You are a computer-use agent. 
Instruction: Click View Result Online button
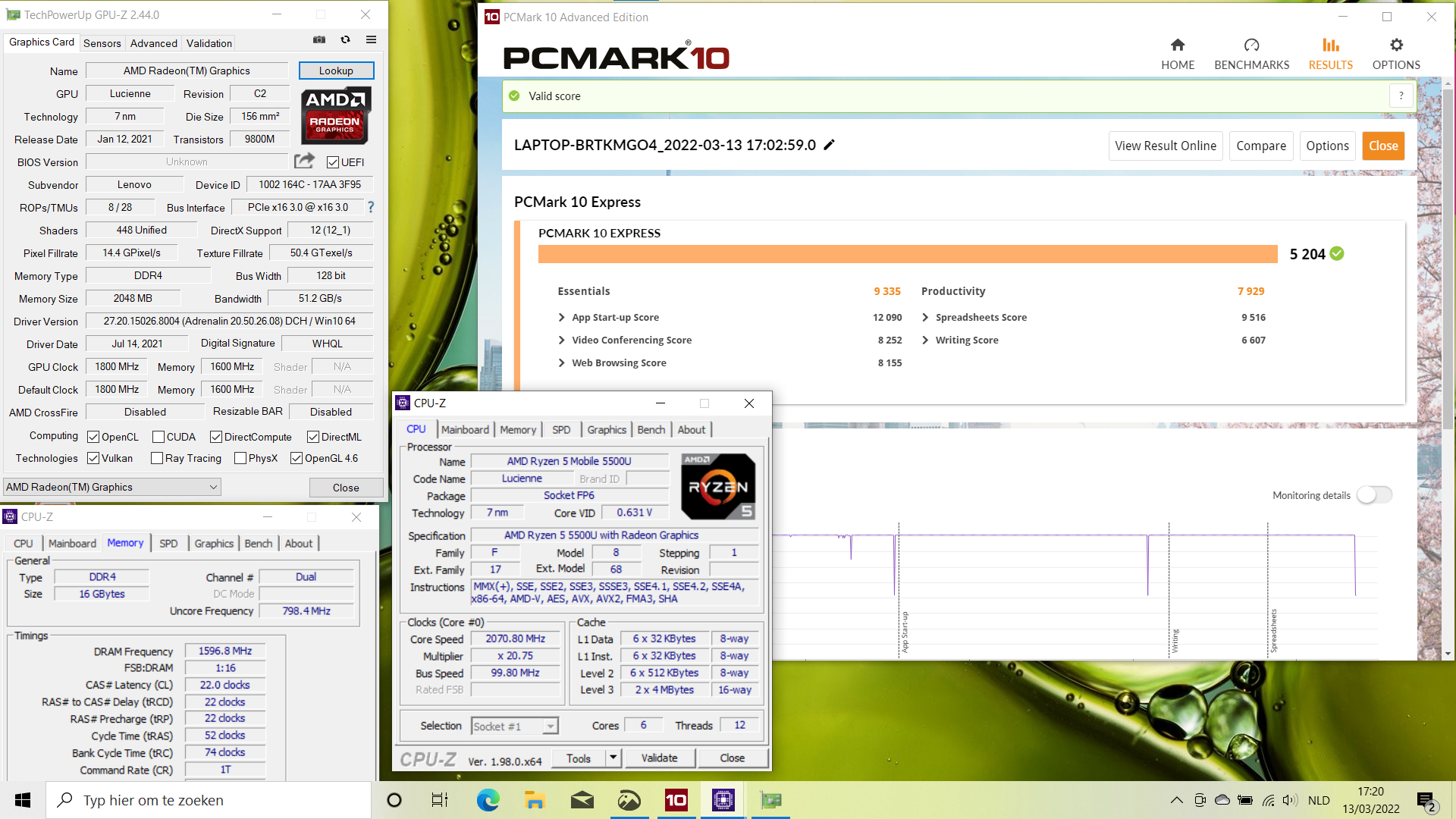(x=1165, y=146)
